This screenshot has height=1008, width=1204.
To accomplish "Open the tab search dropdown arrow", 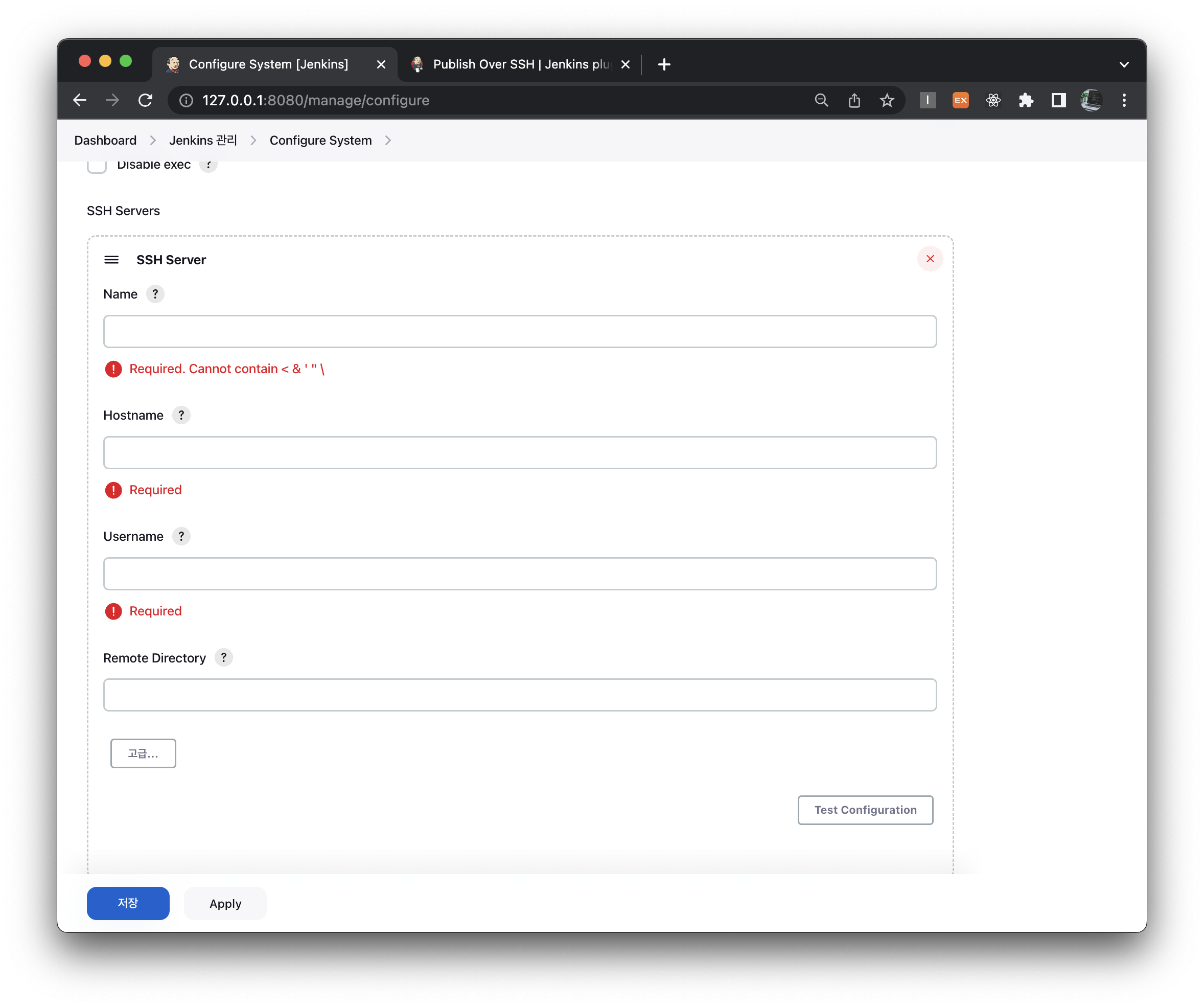I will pyautogui.click(x=1124, y=65).
